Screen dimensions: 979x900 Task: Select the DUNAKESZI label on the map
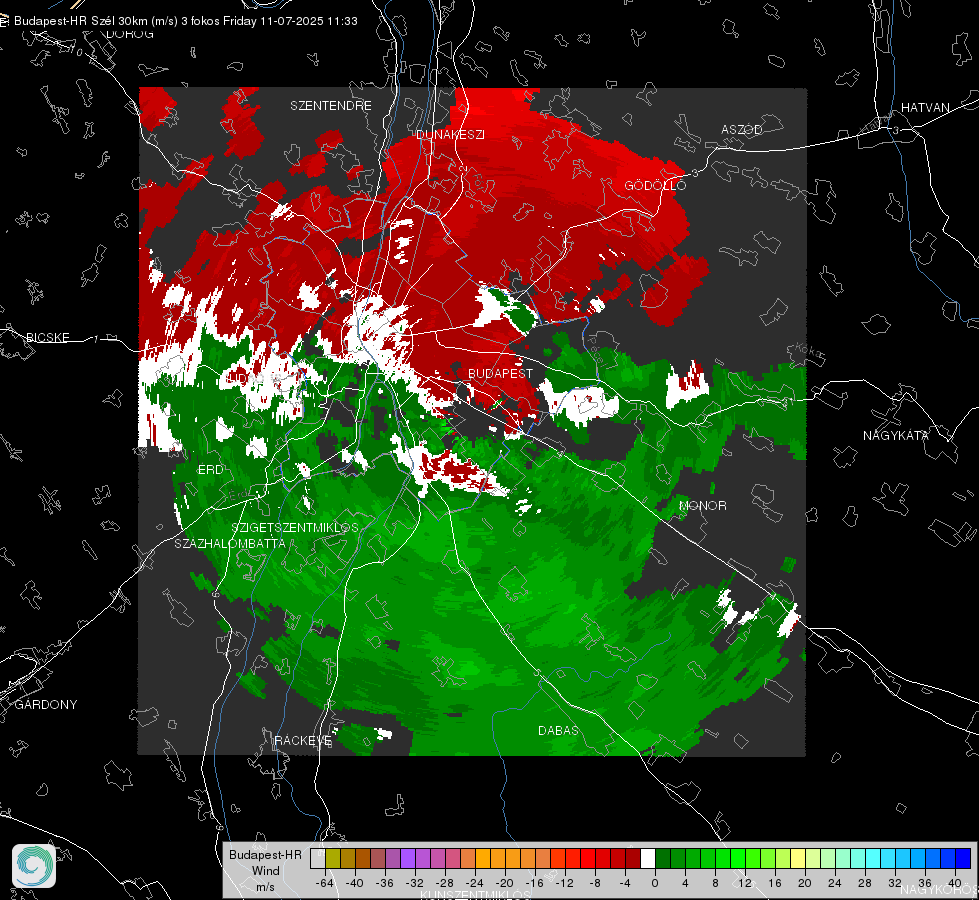tap(450, 135)
